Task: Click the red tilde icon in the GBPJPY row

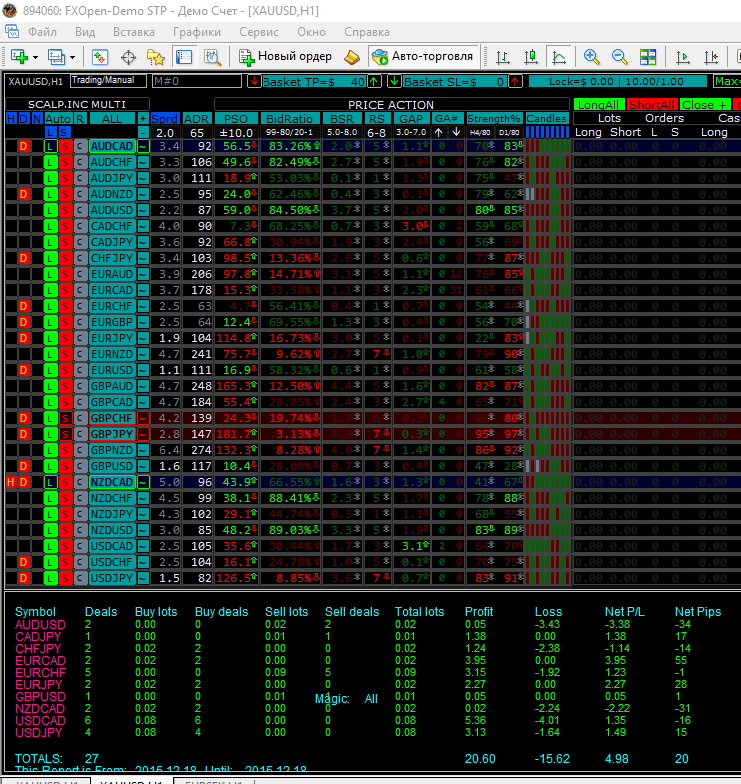Action: pos(144,434)
